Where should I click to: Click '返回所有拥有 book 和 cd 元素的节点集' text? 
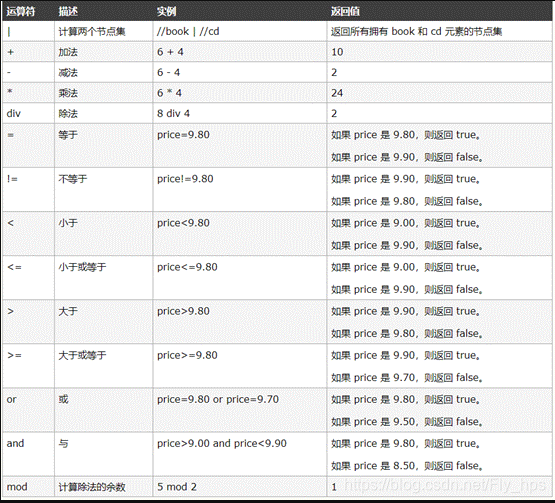tap(417, 32)
